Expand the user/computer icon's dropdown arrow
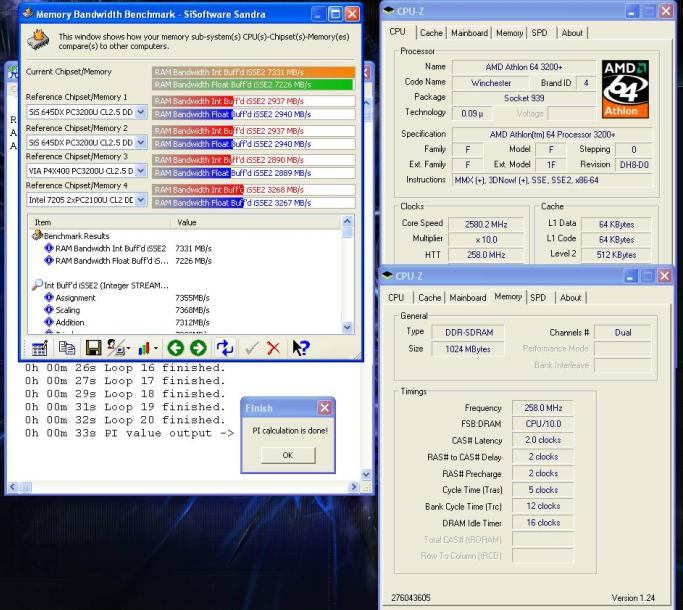 129,349
